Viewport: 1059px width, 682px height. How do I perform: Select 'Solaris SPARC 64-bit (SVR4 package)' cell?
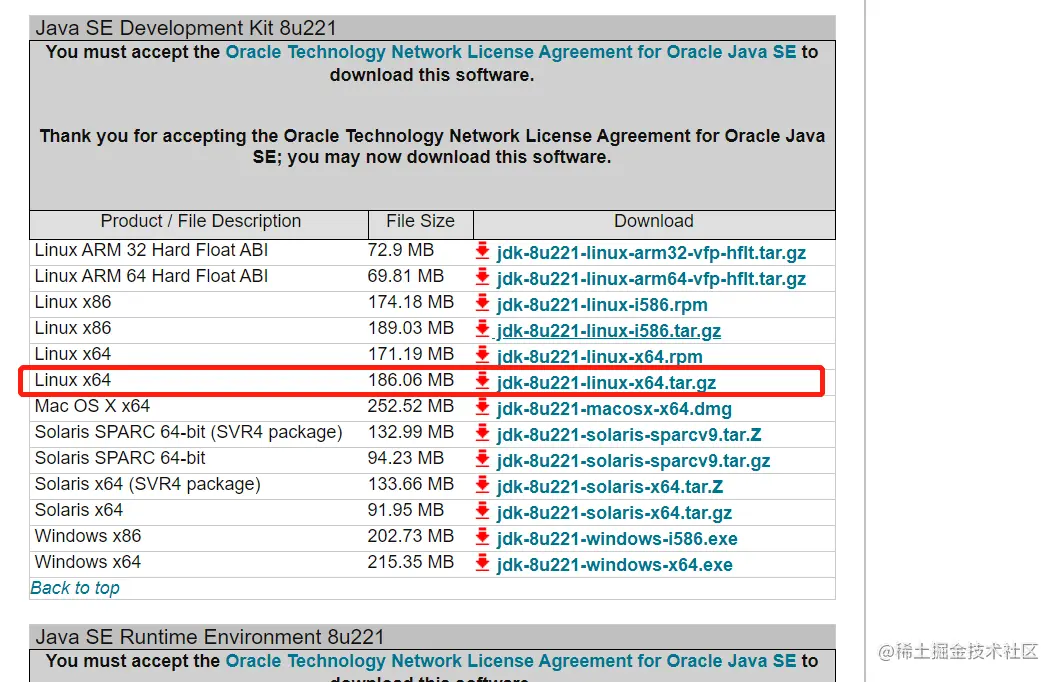coord(188,432)
